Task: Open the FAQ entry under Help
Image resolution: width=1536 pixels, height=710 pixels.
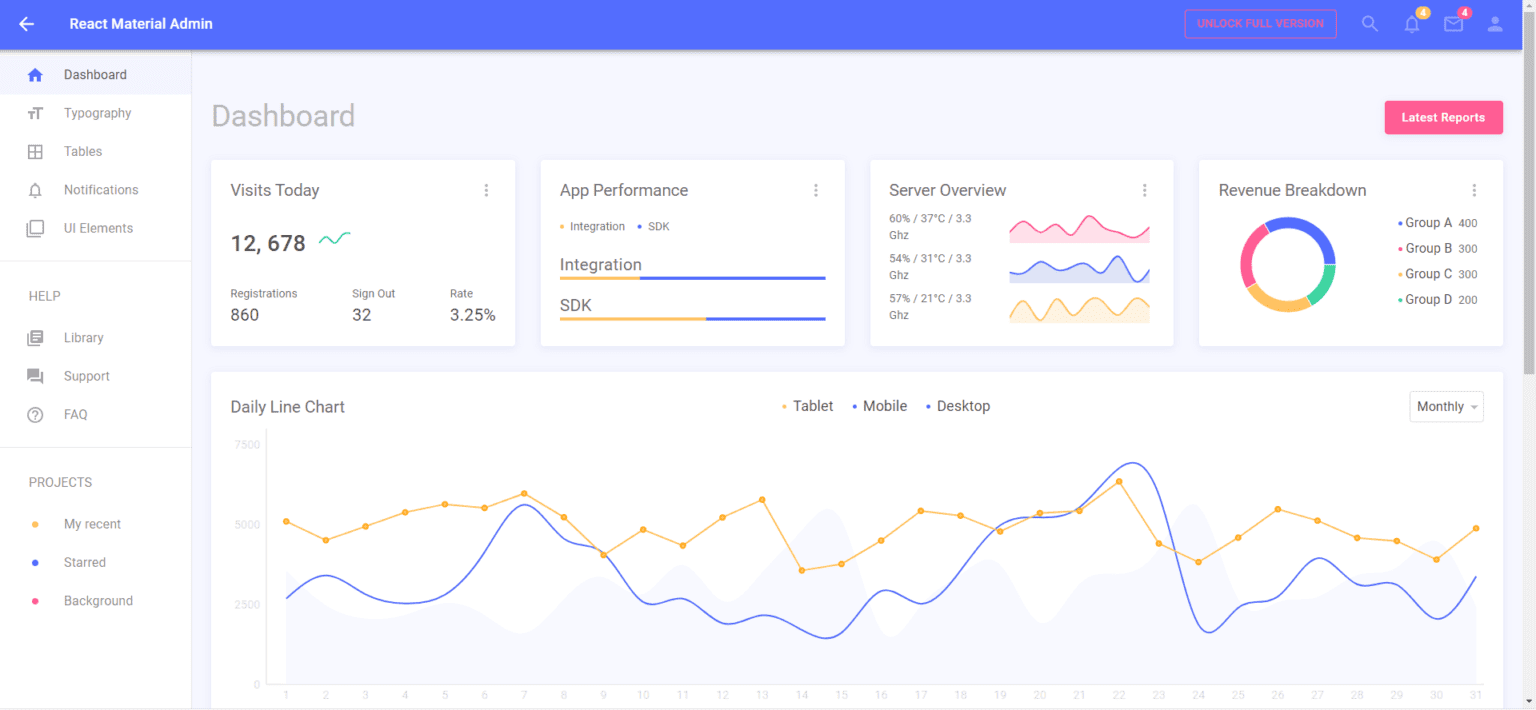Action: pos(75,414)
